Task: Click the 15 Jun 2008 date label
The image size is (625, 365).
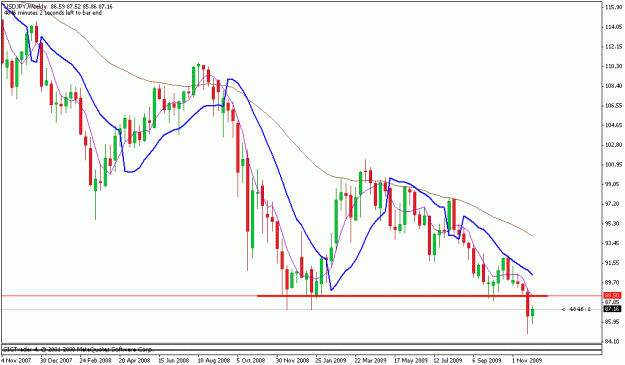Action: click(x=174, y=360)
